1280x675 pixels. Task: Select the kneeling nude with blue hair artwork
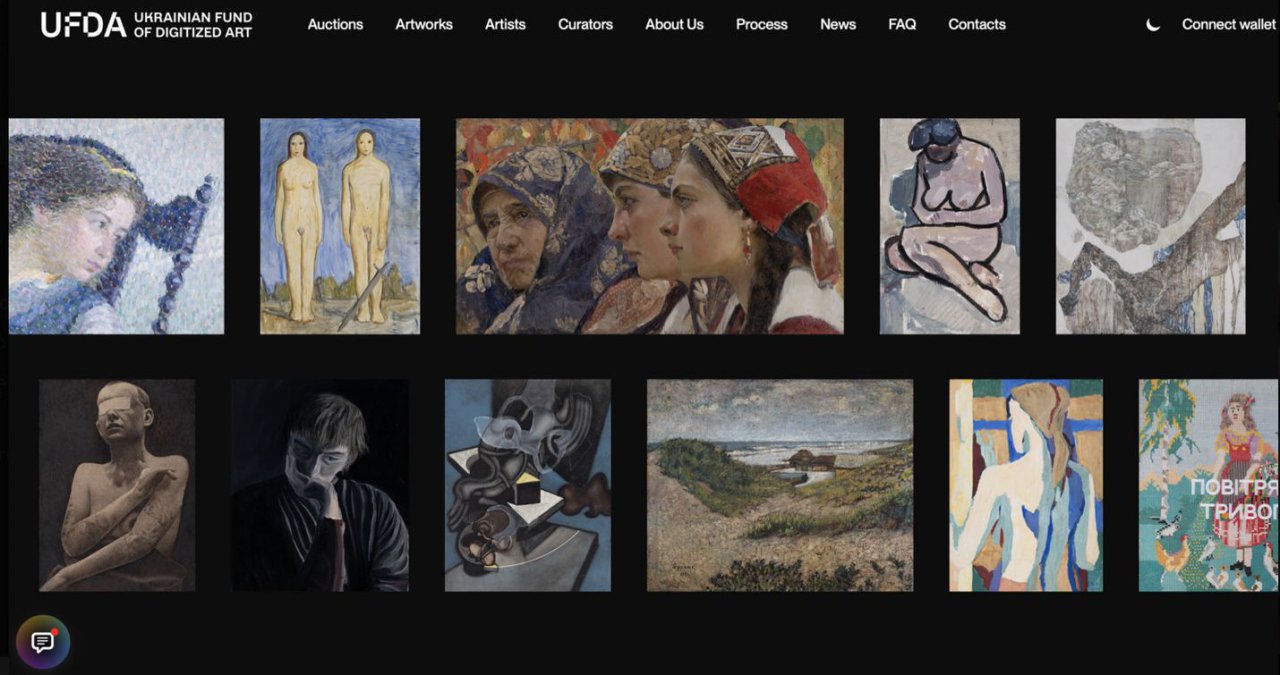point(950,226)
